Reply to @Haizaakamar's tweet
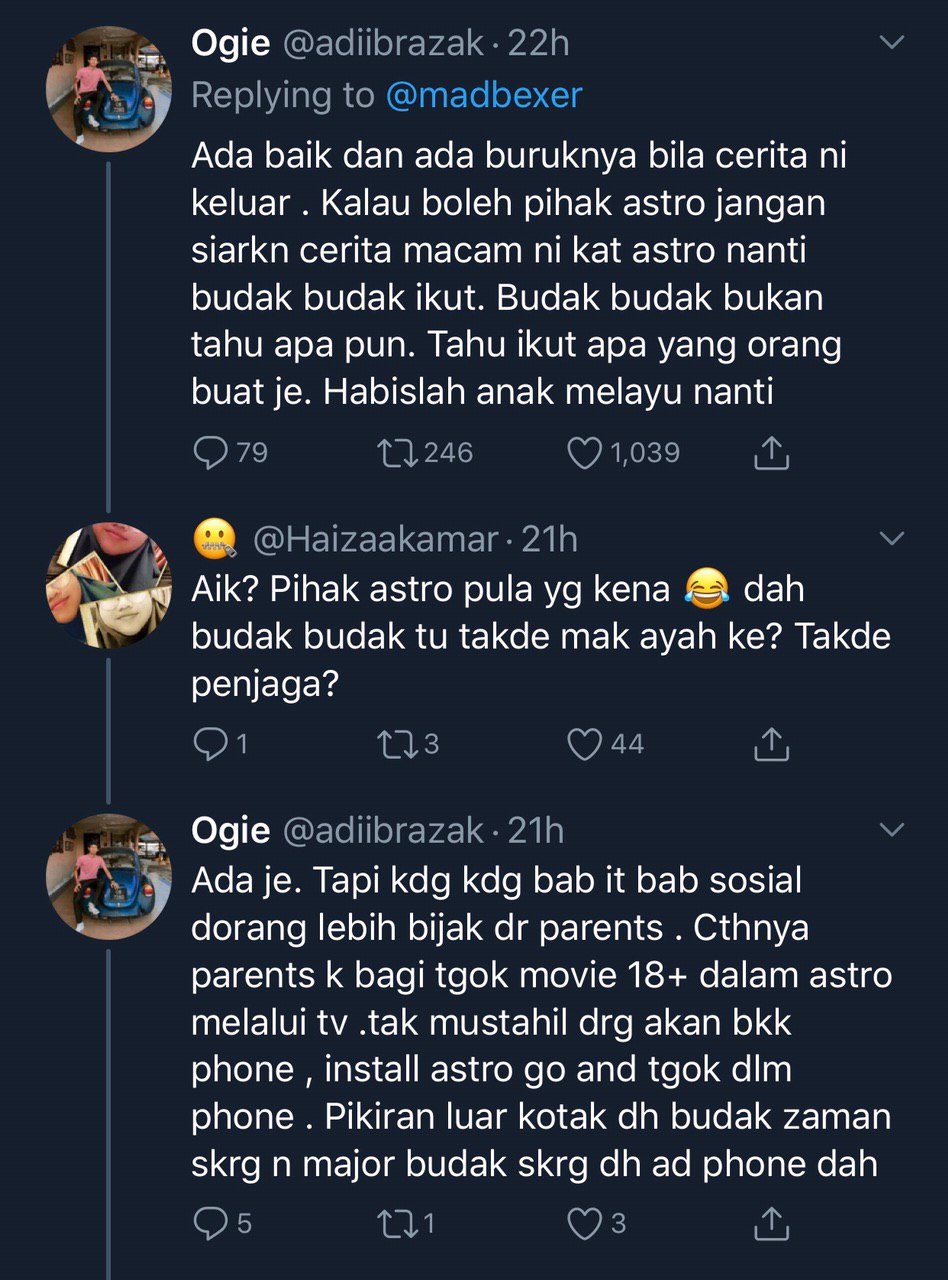The image size is (948, 1280). (210, 744)
